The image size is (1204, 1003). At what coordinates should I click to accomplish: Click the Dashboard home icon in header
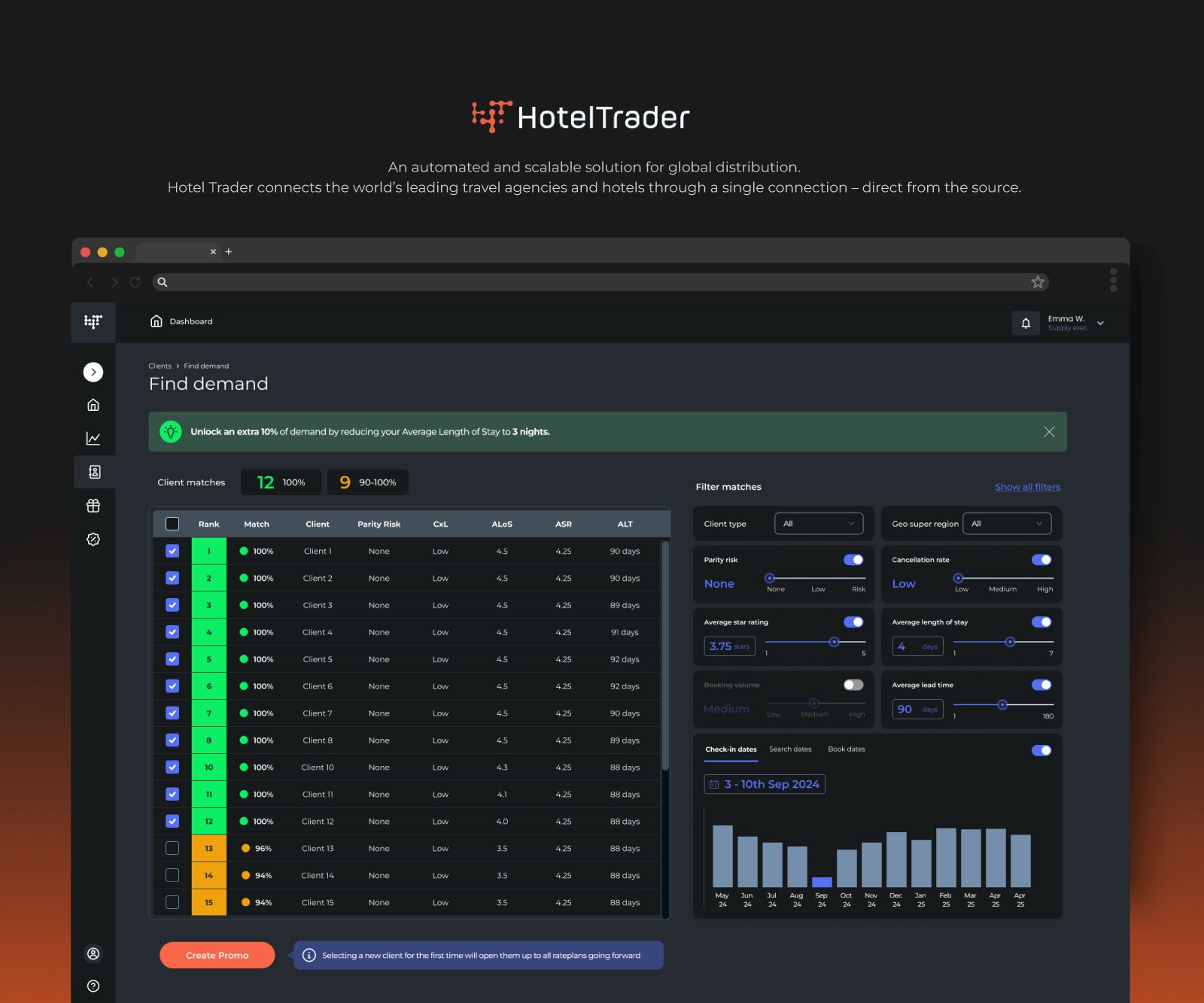click(x=157, y=321)
